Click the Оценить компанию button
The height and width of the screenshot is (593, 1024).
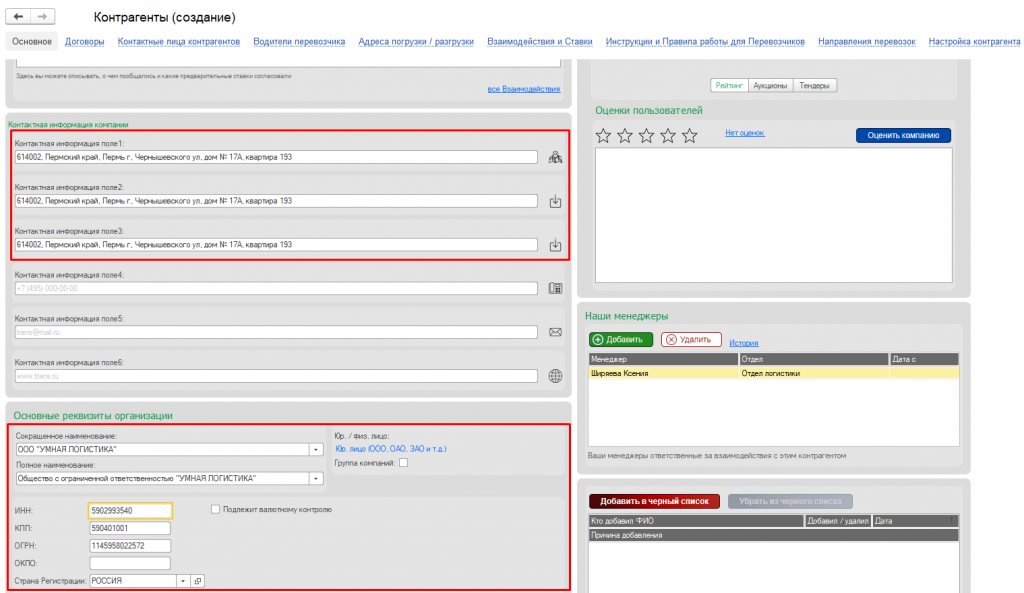tap(903, 135)
